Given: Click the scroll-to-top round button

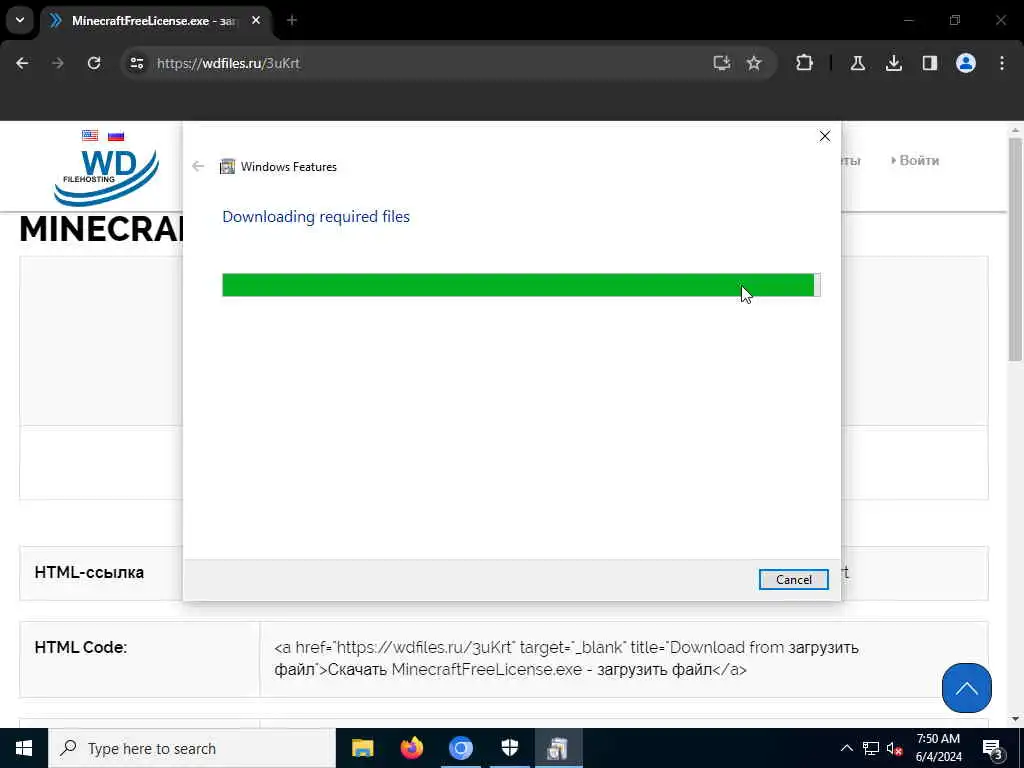Looking at the screenshot, I should click(x=967, y=688).
